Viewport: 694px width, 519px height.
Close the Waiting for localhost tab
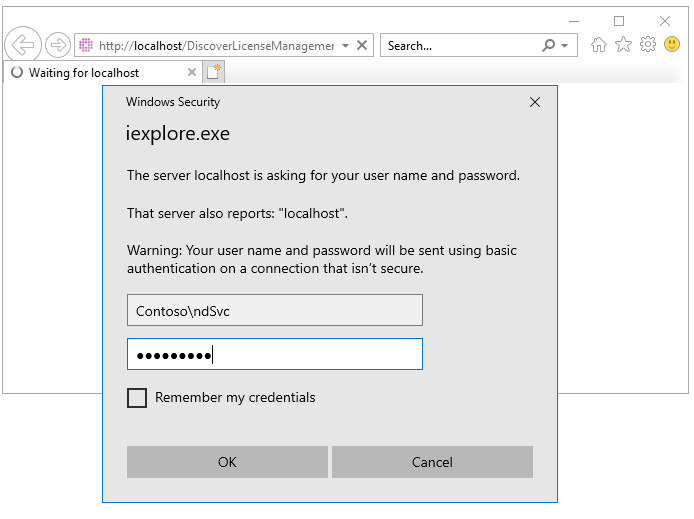193,73
